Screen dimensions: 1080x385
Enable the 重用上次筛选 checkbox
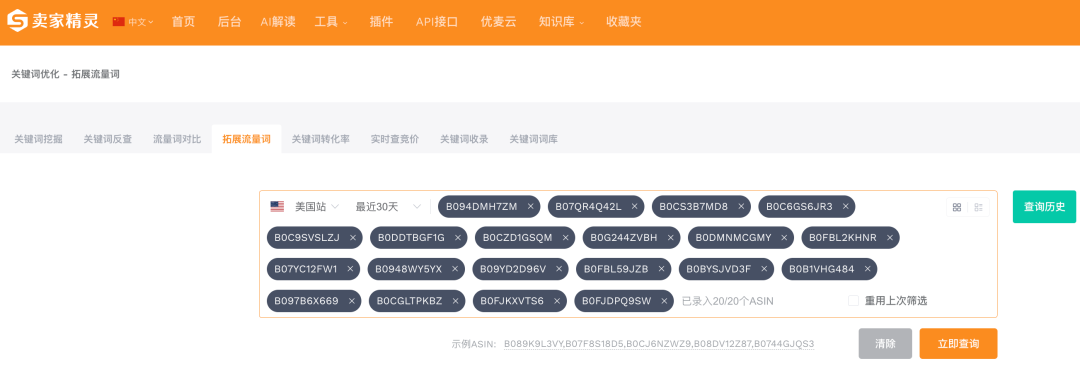click(853, 301)
